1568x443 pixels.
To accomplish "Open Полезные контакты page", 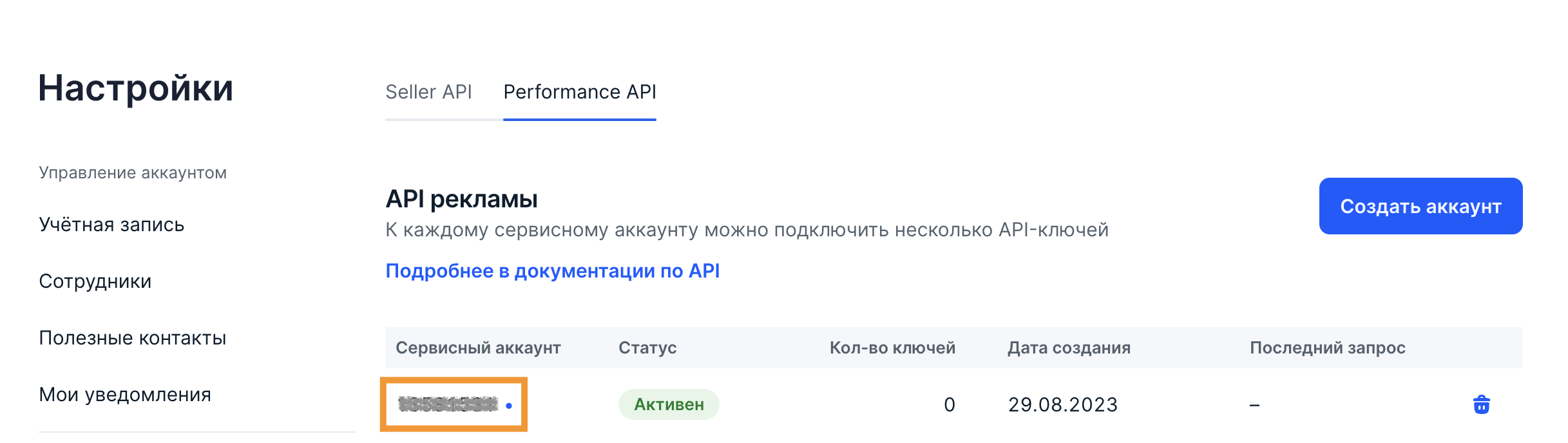I will tap(133, 338).
